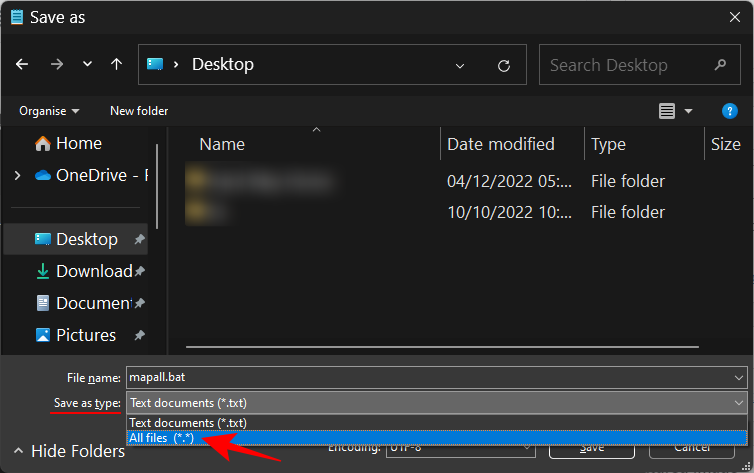Click the Desktop icon in address bar
The width and height of the screenshot is (754, 473).
click(155, 64)
